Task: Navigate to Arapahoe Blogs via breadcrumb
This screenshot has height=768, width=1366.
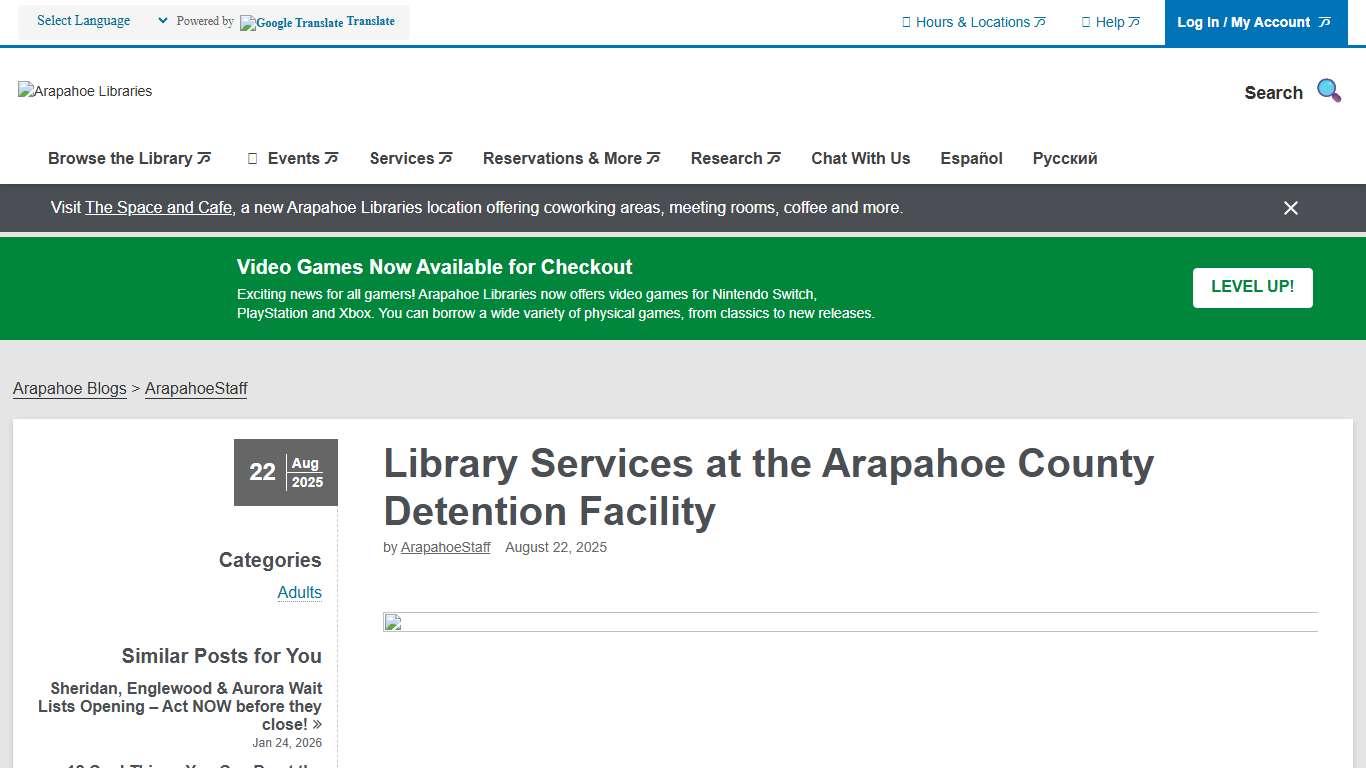Action: pyautogui.click(x=69, y=388)
